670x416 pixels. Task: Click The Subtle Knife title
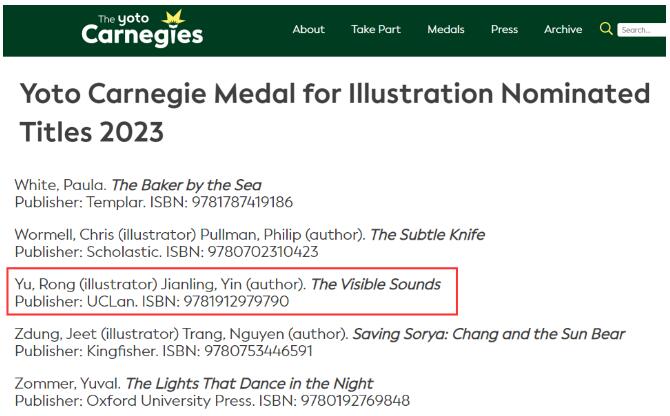[x=427, y=235]
